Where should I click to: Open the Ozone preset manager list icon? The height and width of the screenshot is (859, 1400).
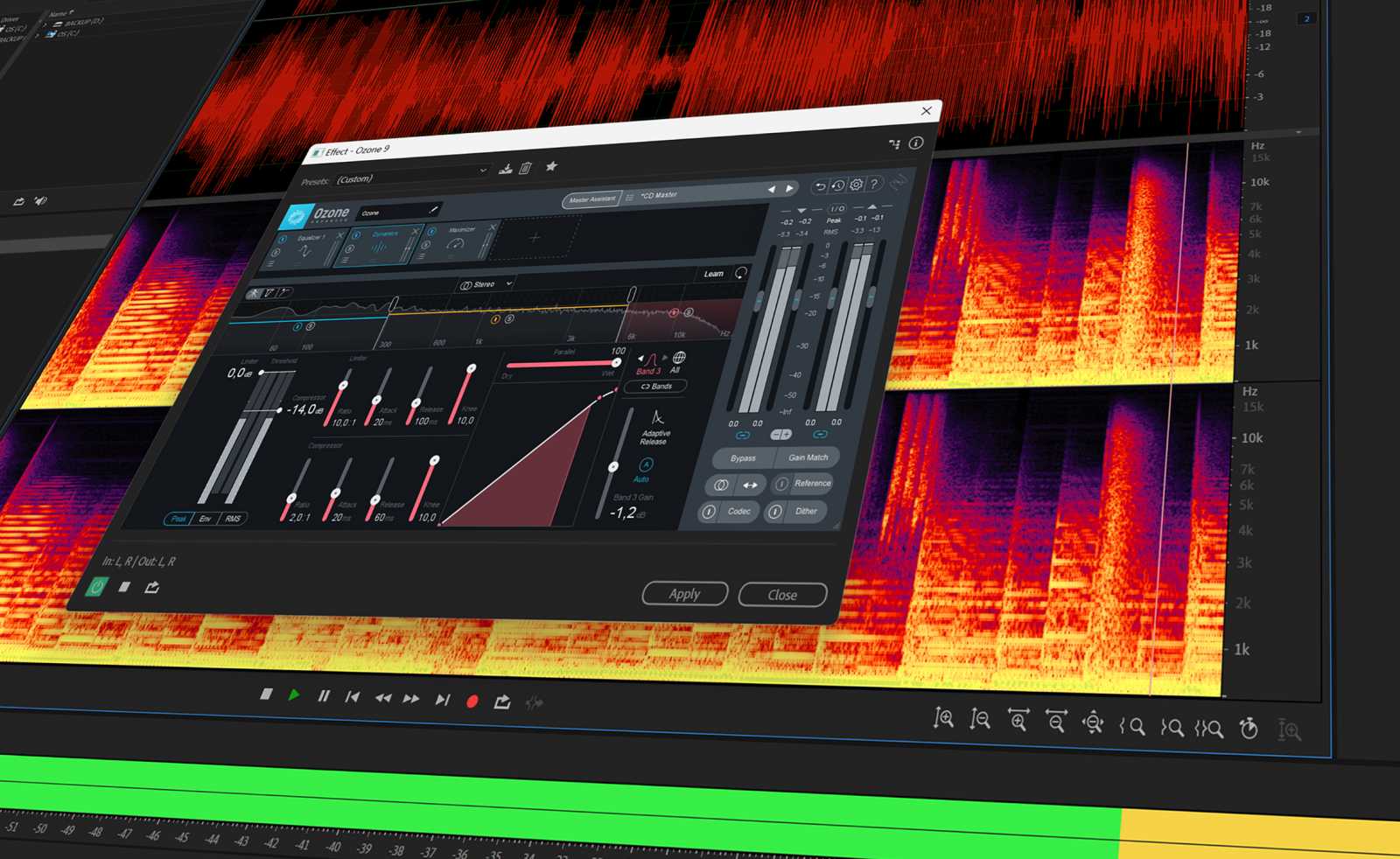(x=630, y=198)
